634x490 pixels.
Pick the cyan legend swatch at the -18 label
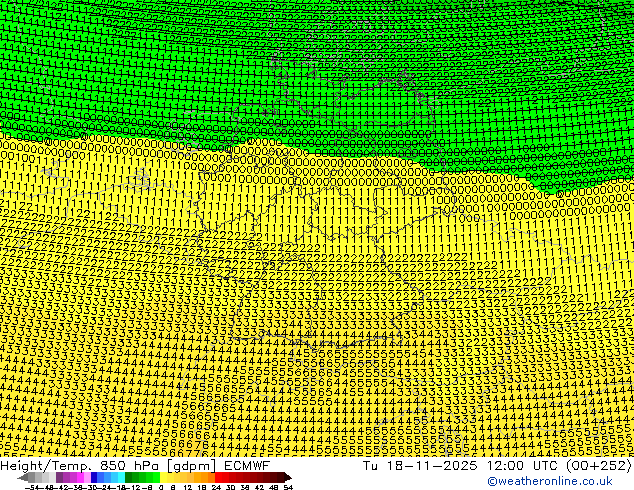pos(122,477)
